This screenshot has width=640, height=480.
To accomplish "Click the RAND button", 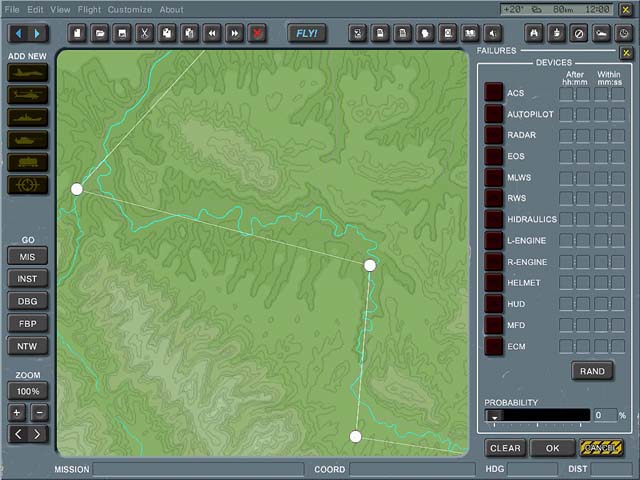I will point(592,371).
